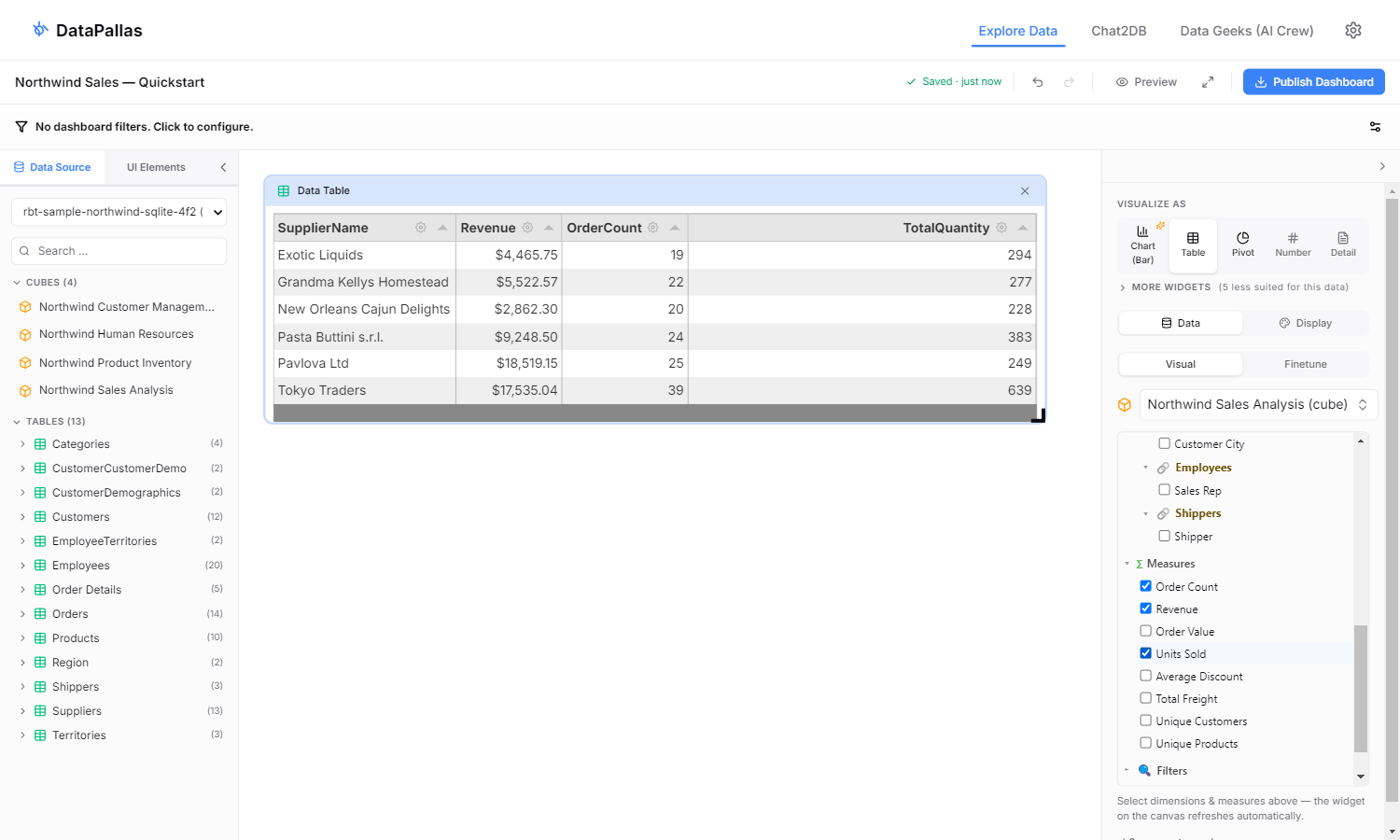
Task: Visualize as Bar Chart
Action: pos(1142,245)
